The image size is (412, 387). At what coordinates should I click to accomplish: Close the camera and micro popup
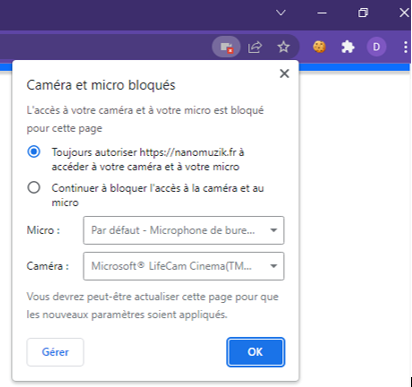point(284,73)
